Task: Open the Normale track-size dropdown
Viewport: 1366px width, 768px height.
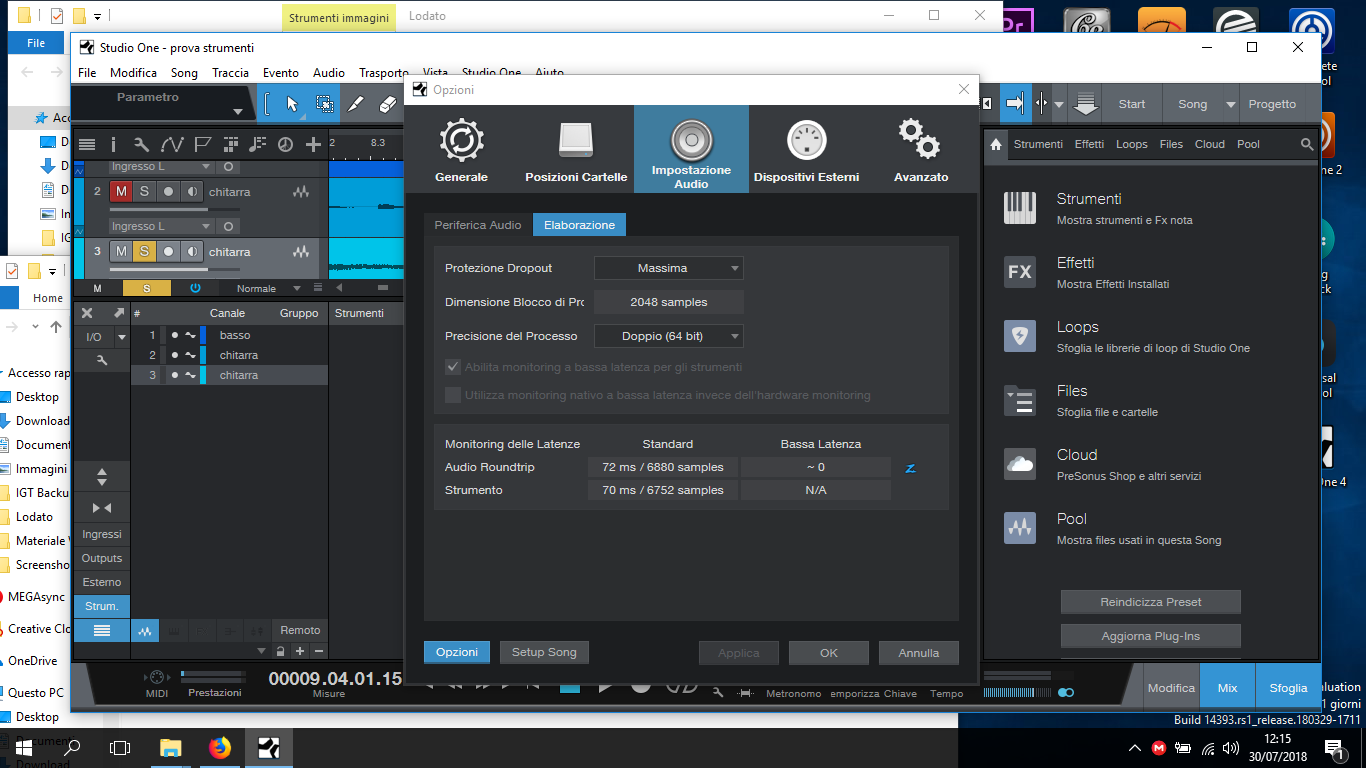Action: coord(266,289)
